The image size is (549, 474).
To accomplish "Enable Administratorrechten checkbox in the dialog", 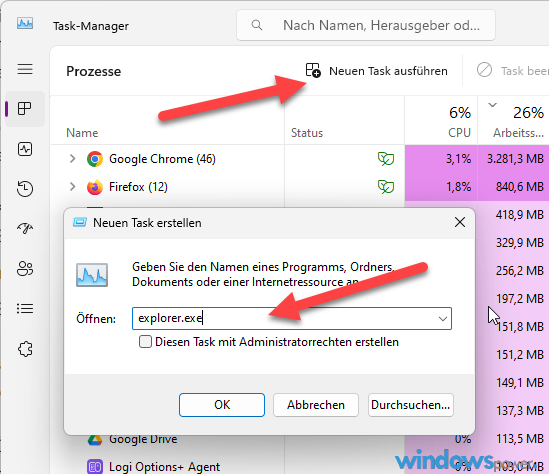I will 145,342.
